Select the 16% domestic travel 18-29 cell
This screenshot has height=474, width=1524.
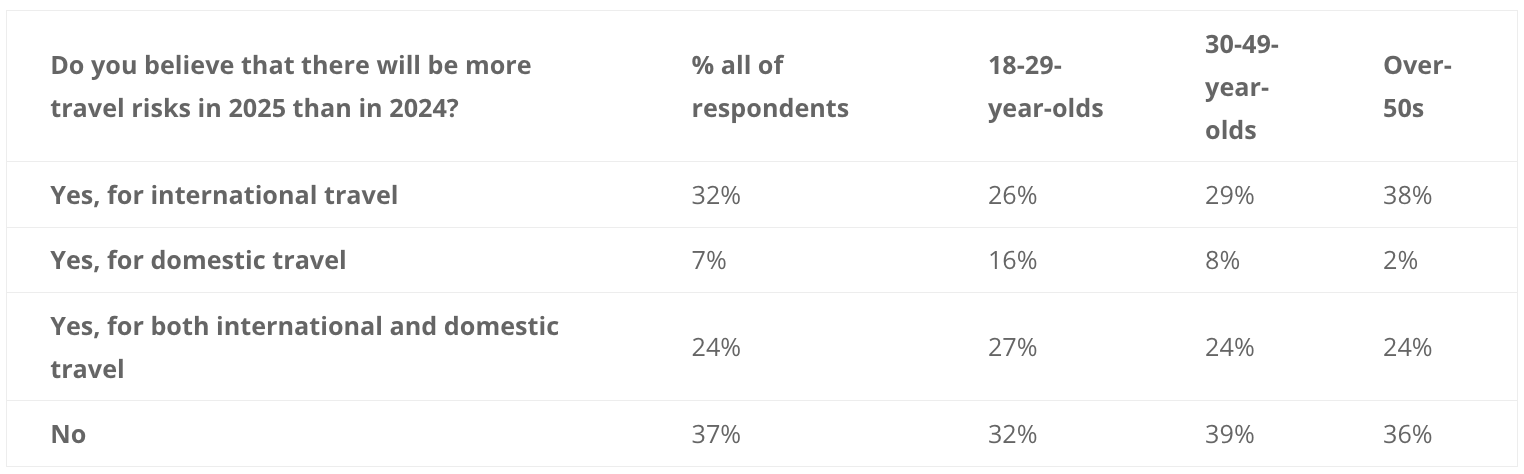coord(1012,260)
